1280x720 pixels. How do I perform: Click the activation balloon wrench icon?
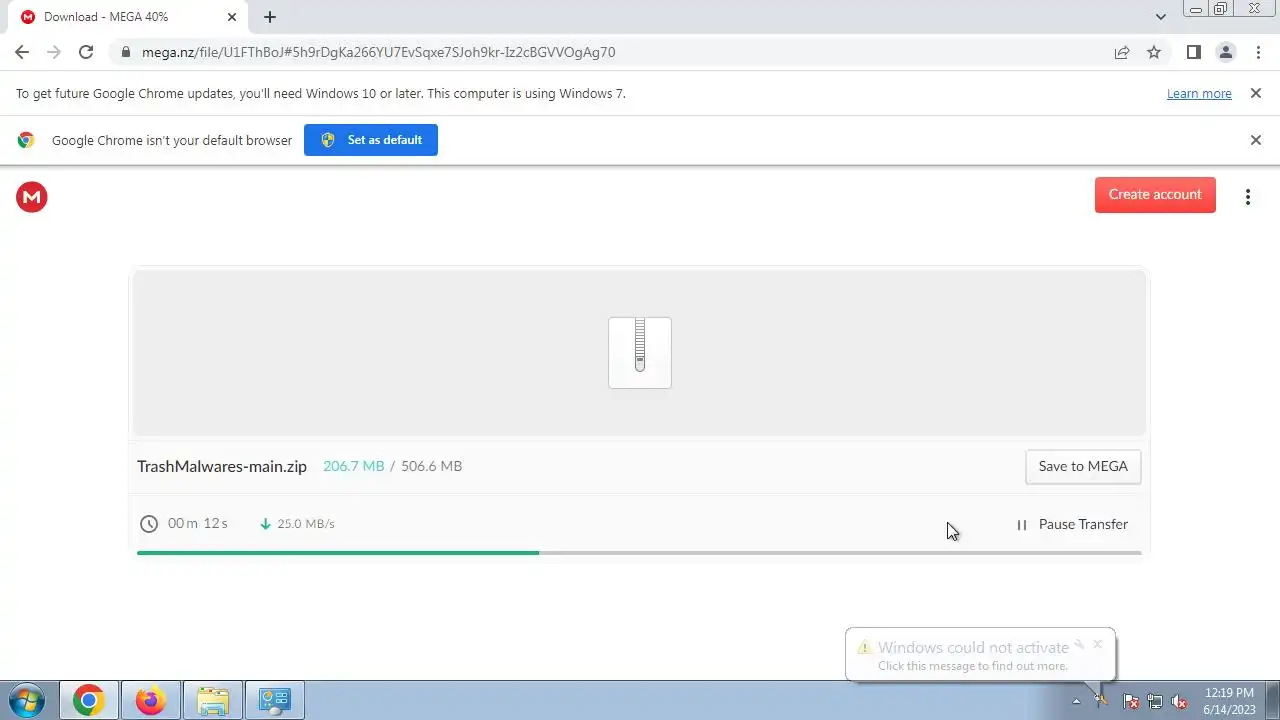pyautogui.click(x=1079, y=644)
